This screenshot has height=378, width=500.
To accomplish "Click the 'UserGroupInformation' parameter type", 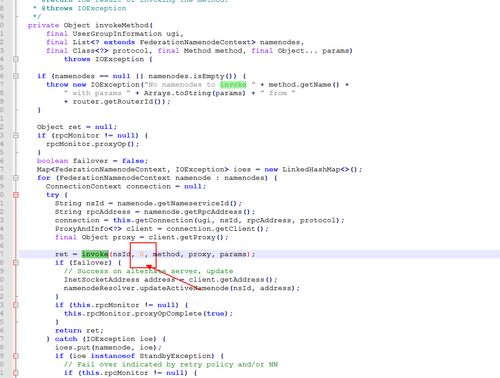I will (x=117, y=34).
